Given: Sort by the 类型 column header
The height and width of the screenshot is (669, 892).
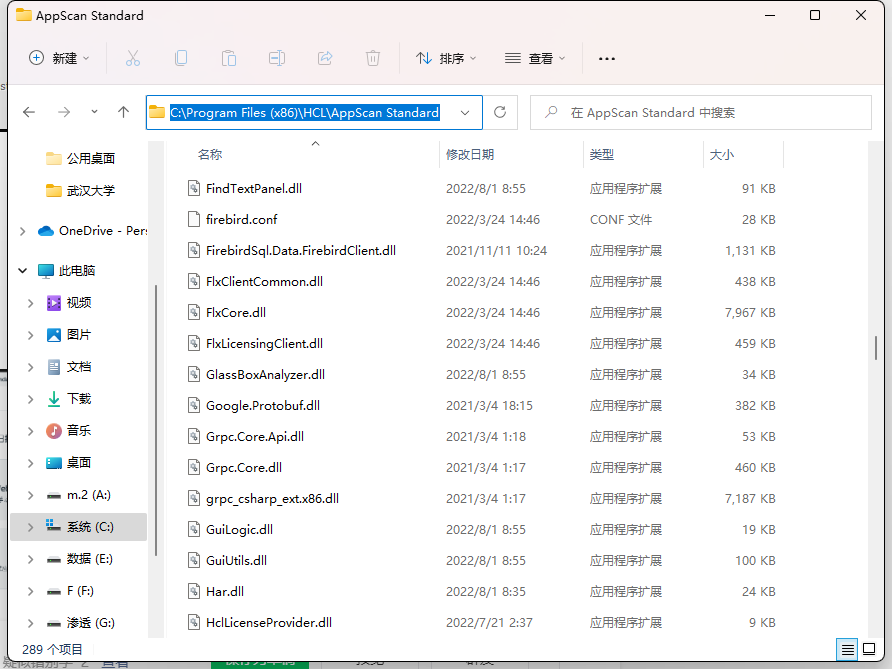Looking at the screenshot, I should 602,155.
